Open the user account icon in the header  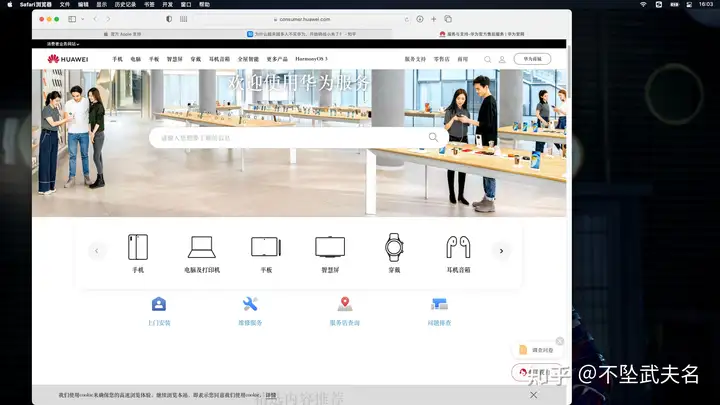(x=502, y=59)
